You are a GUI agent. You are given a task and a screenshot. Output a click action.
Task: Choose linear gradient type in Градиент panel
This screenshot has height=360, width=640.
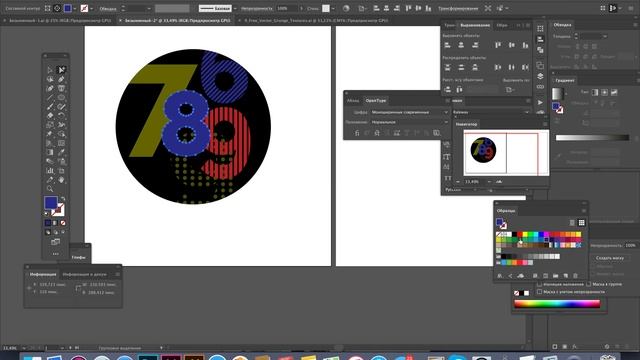pyautogui.click(x=595, y=93)
